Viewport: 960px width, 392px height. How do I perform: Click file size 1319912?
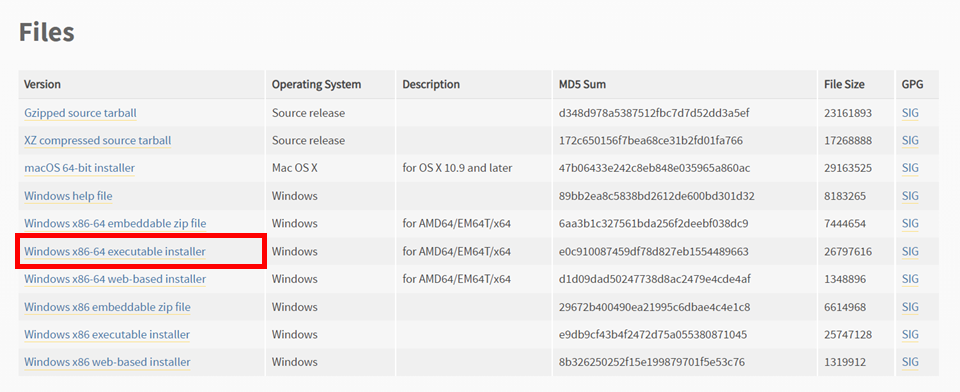845,362
